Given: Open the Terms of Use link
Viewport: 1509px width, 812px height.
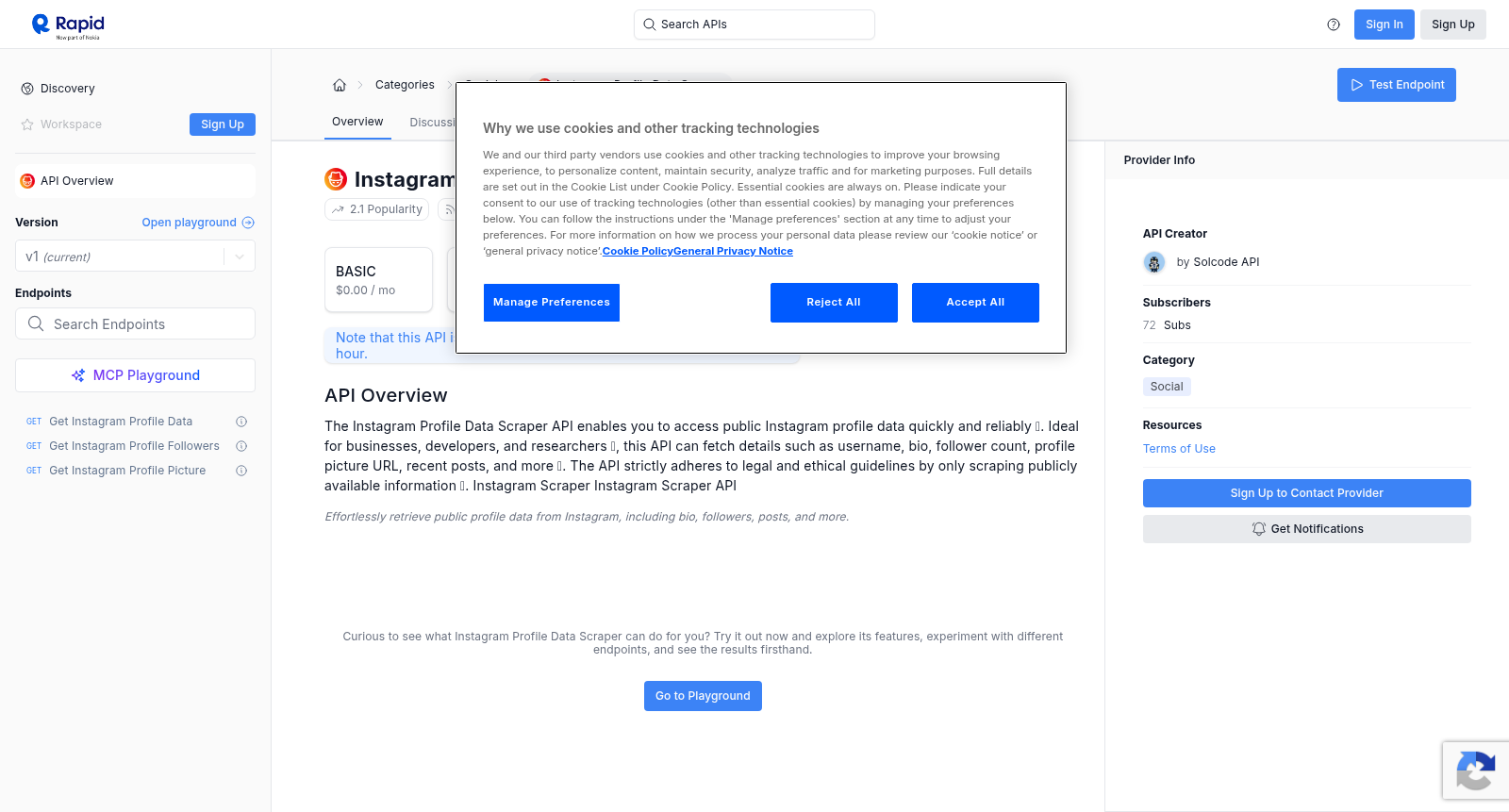Looking at the screenshot, I should click(1179, 449).
